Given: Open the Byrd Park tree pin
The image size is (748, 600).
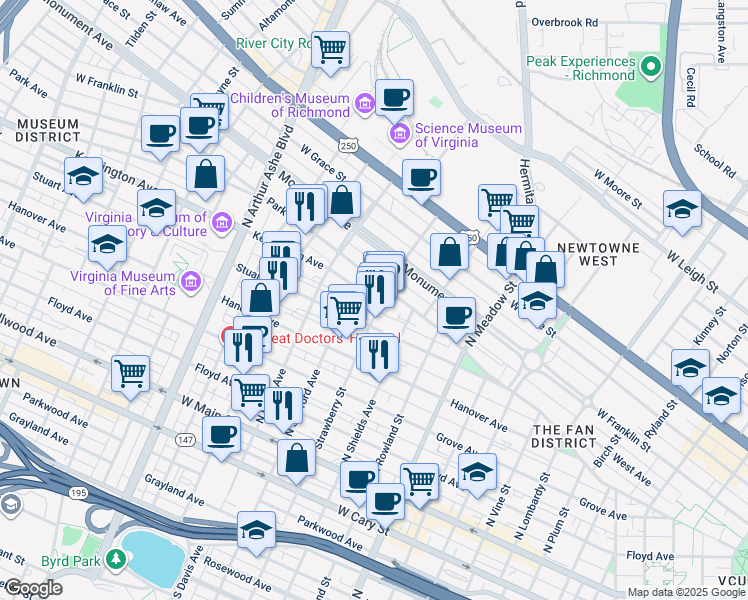Looking at the screenshot, I should coord(116,559).
